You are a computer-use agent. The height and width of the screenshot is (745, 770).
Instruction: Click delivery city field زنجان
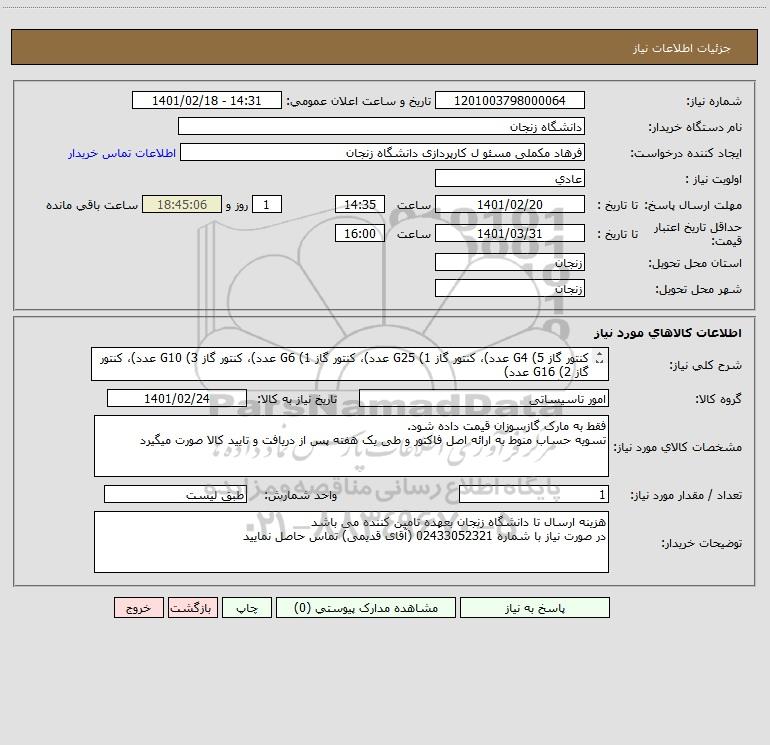(510, 288)
